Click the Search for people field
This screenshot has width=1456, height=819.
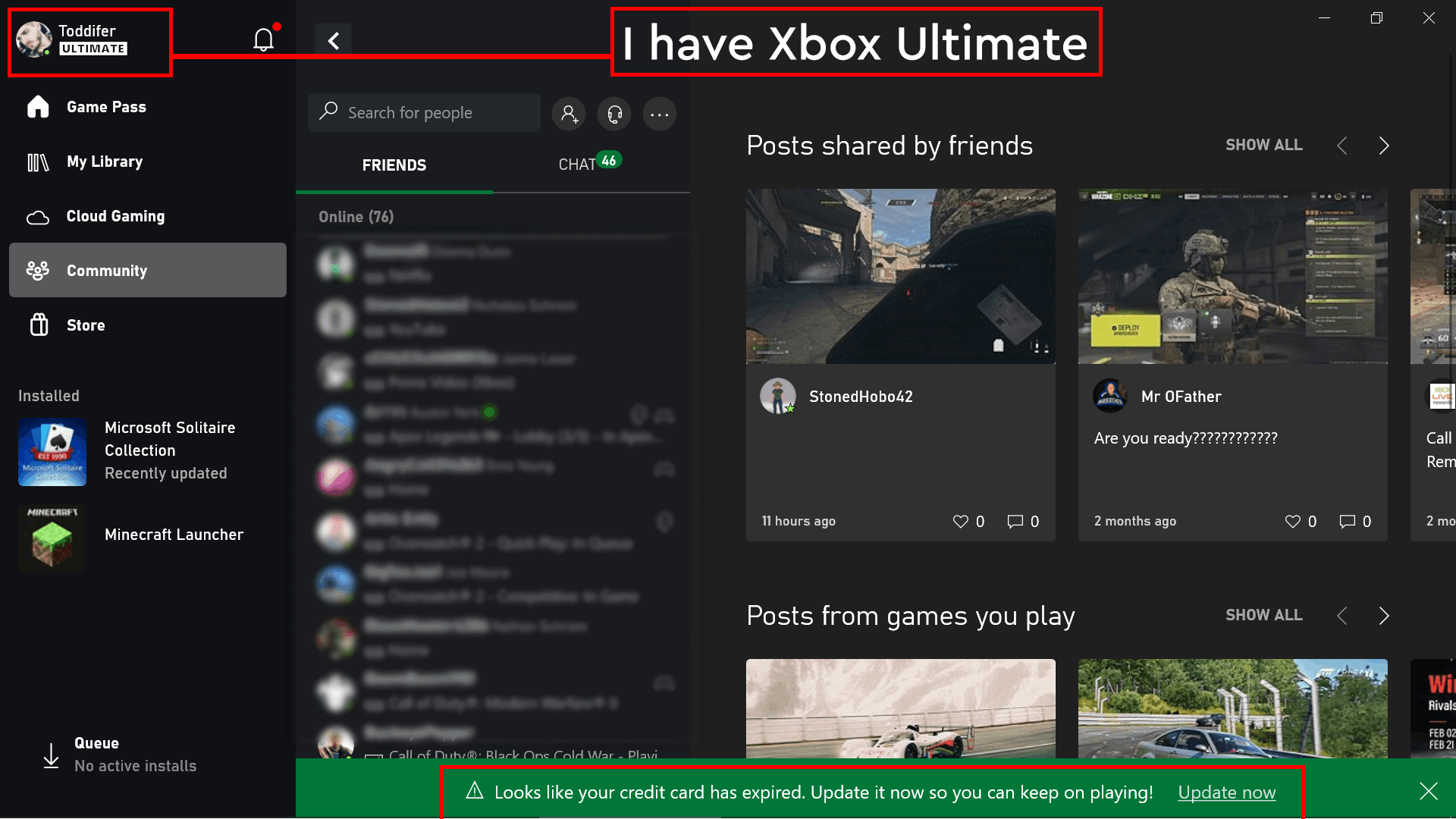[425, 113]
